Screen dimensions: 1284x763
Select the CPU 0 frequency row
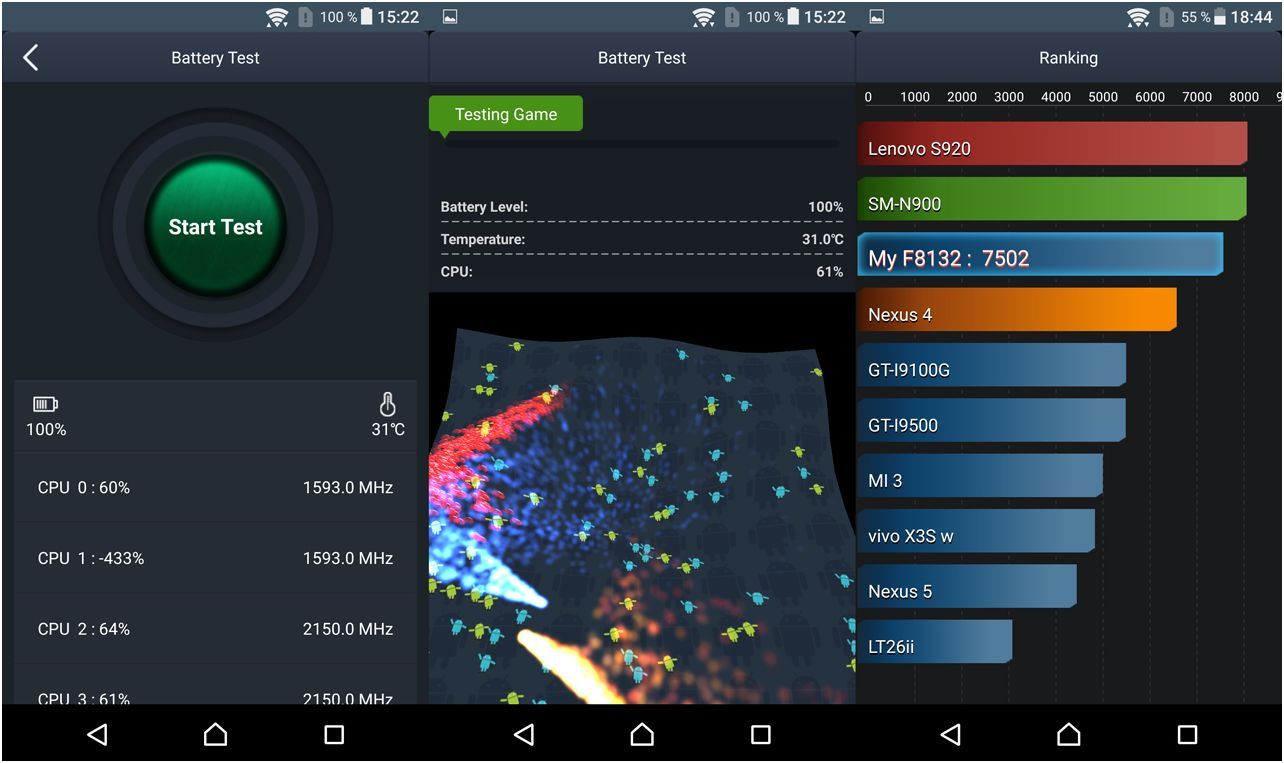point(214,487)
